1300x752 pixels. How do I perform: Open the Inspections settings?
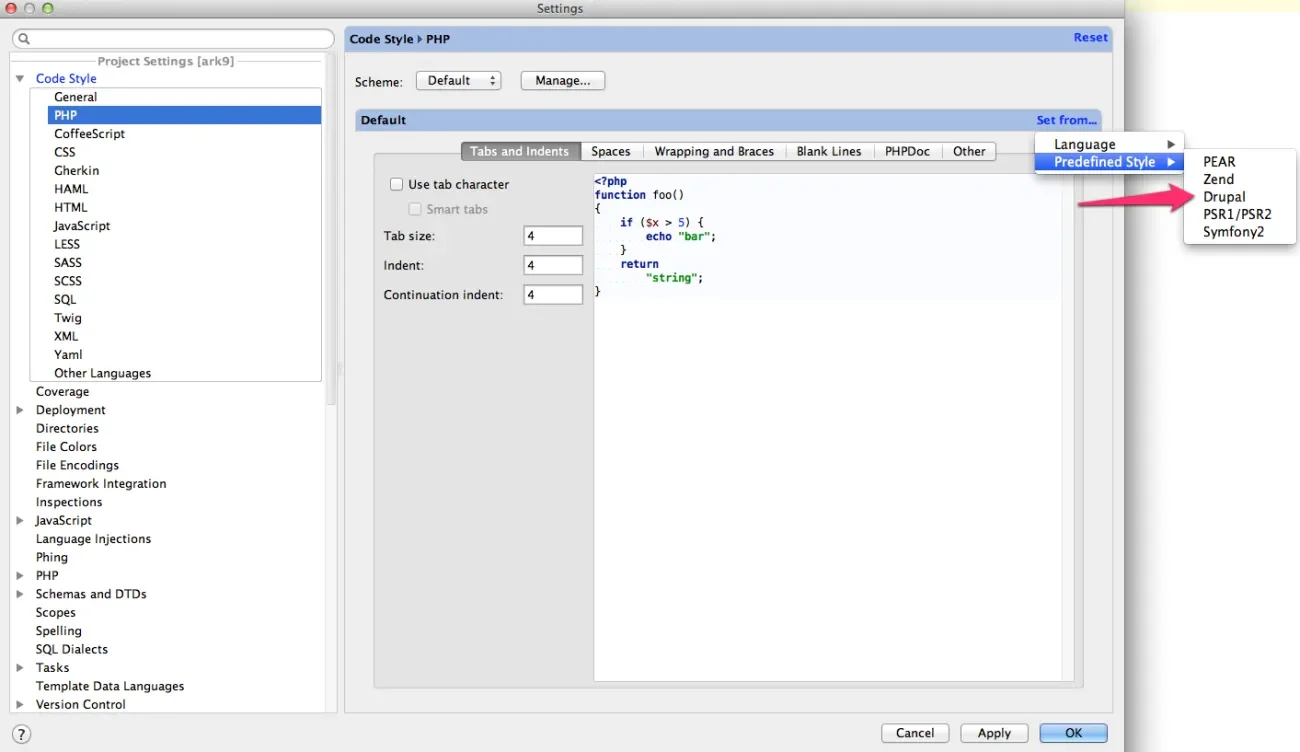click(69, 503)
